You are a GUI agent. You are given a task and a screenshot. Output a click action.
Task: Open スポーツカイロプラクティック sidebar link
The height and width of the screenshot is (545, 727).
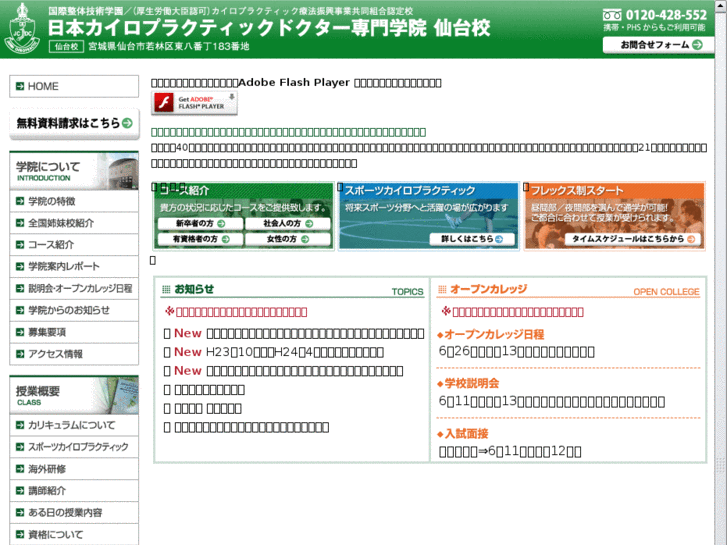pos(74,447)
